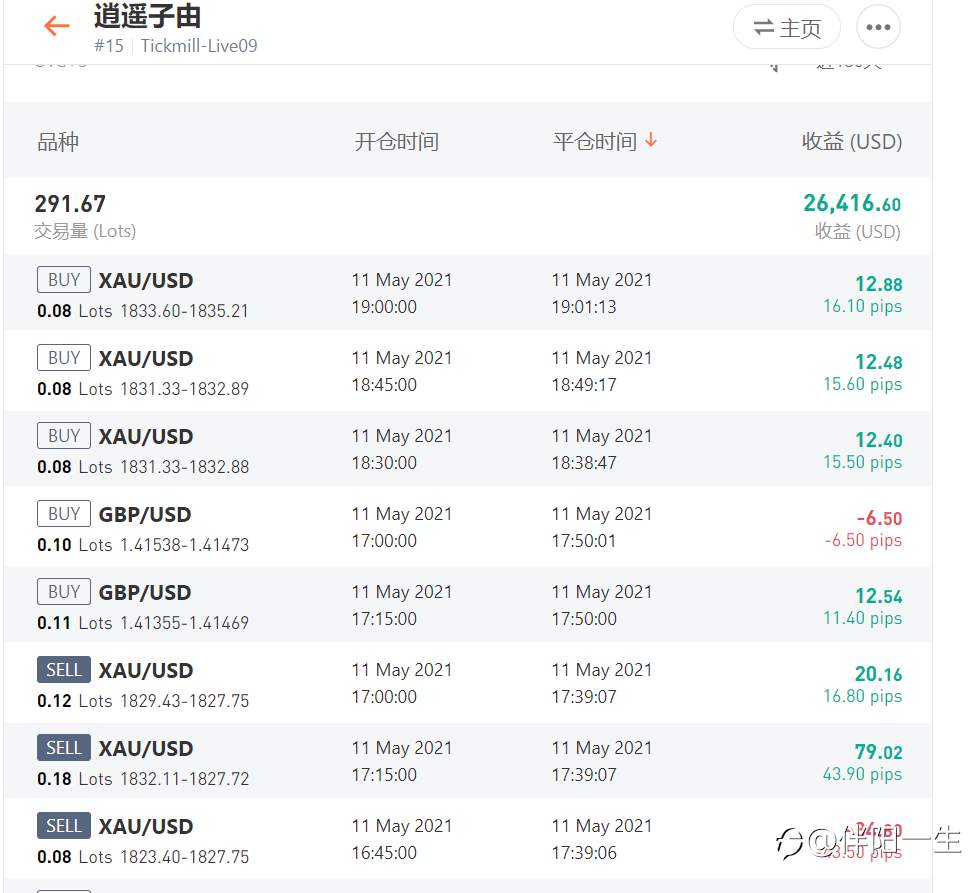972x893 pixels.
Task: Select profit value 12.54
Action: tap(879, 597)
